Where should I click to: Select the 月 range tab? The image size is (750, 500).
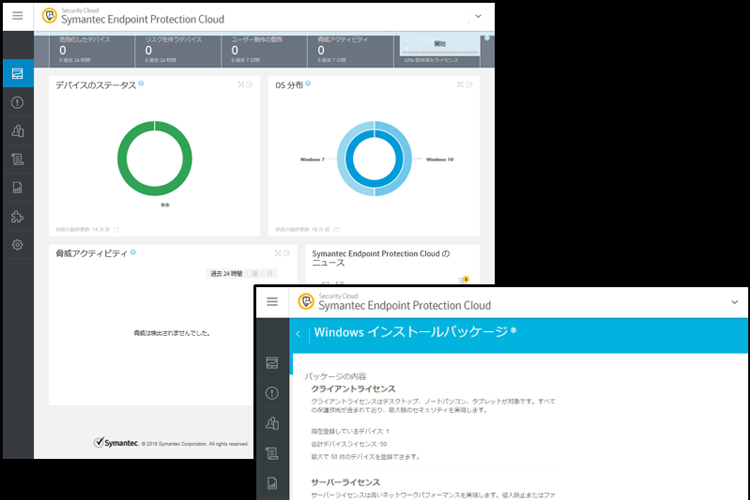[x=270, y=274]
